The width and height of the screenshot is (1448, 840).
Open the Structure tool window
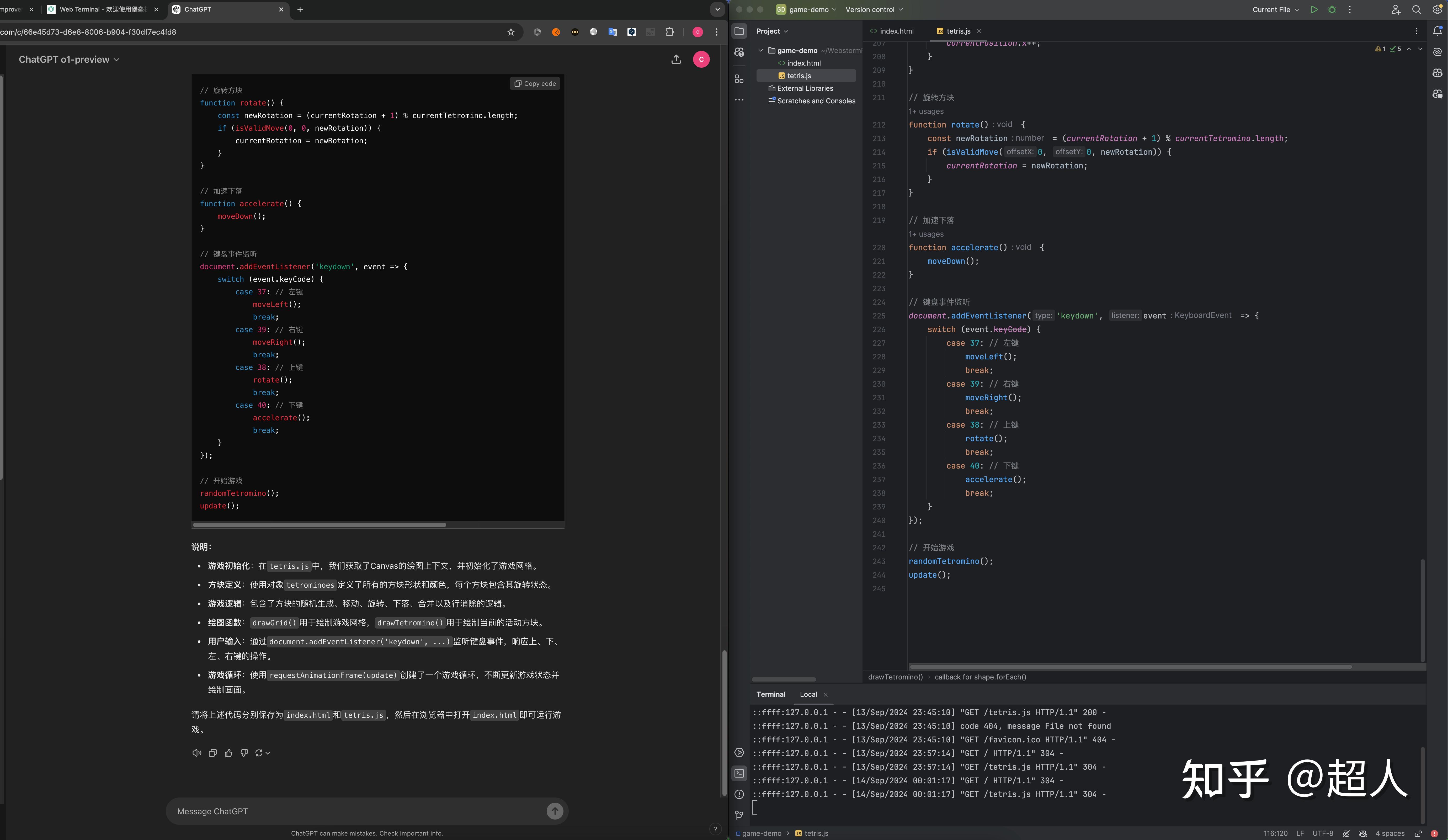click(x=739, y=79)
